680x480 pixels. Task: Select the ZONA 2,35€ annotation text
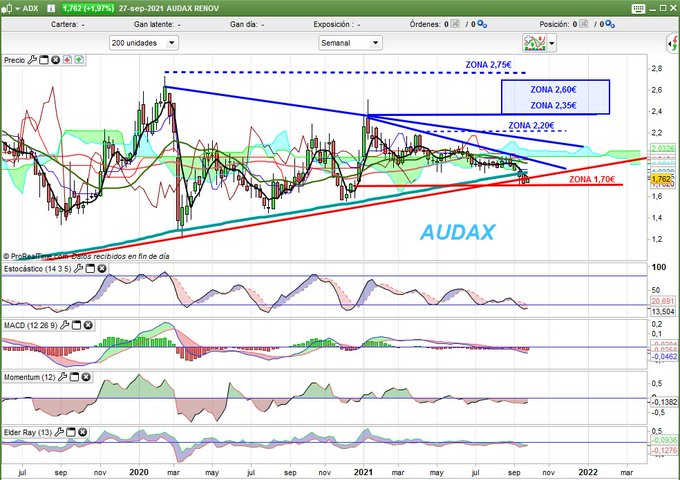553,105
